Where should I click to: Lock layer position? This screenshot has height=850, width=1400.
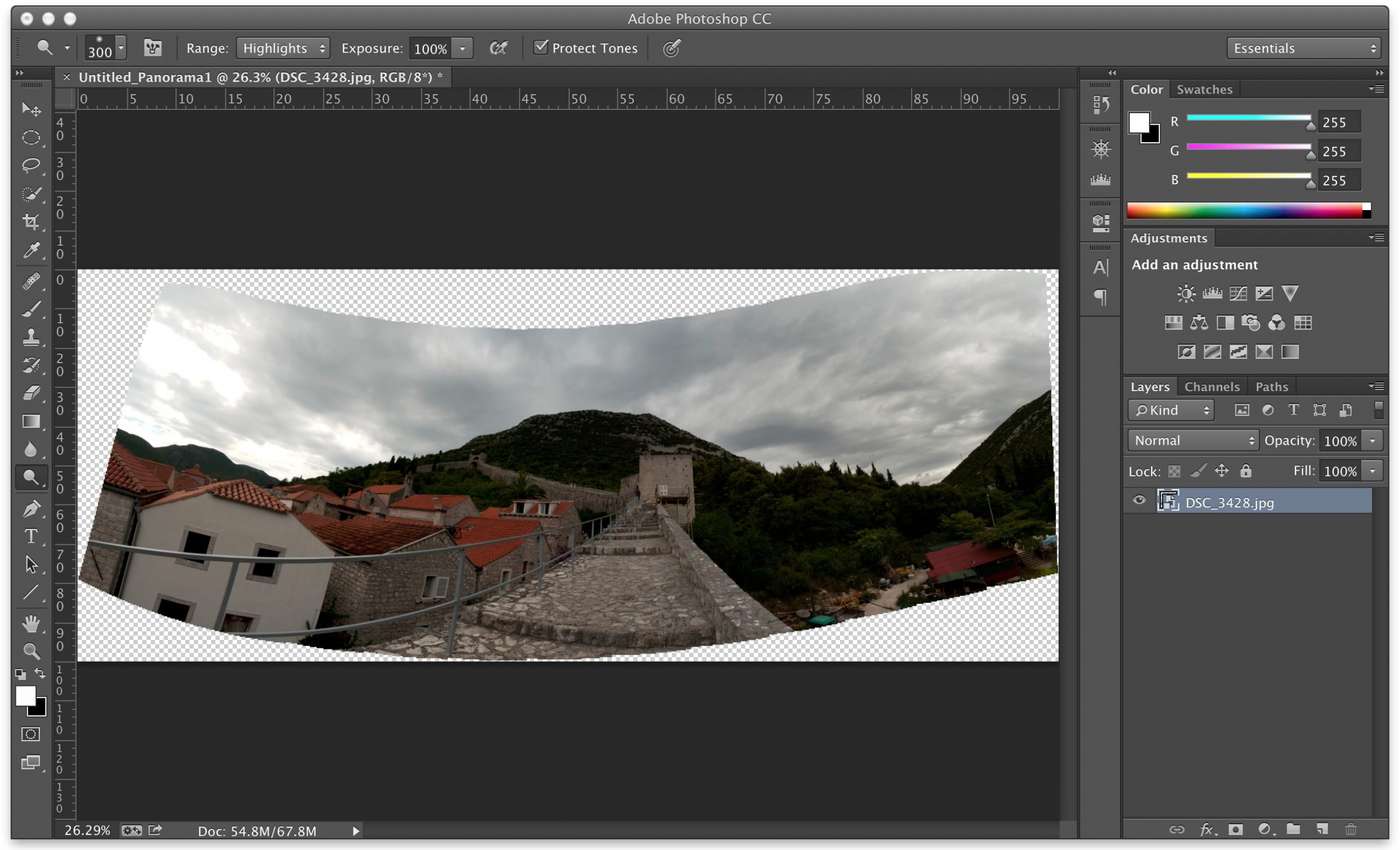1222,470
